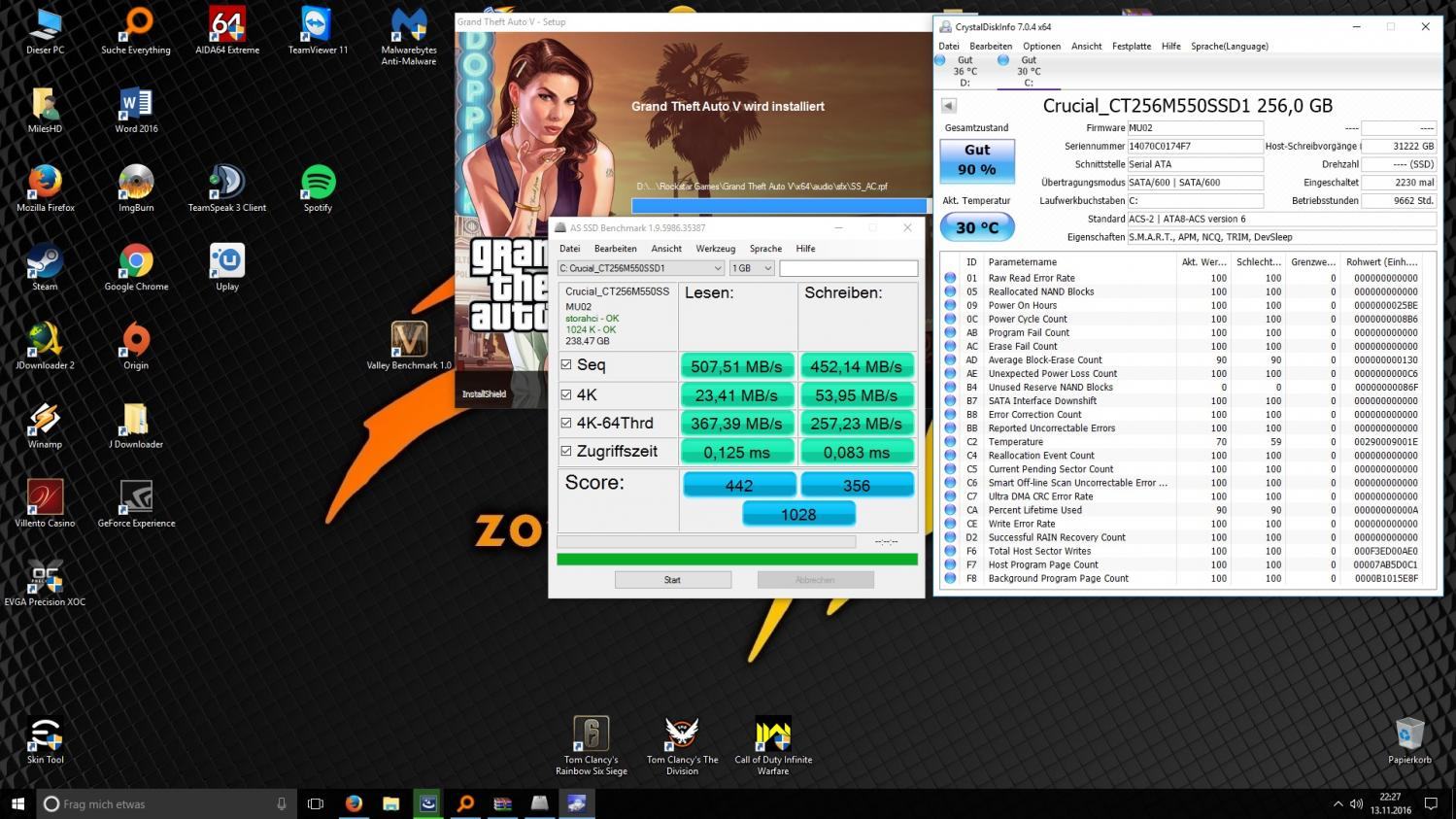Open Firefox from the taskbar

click(354, 803)
